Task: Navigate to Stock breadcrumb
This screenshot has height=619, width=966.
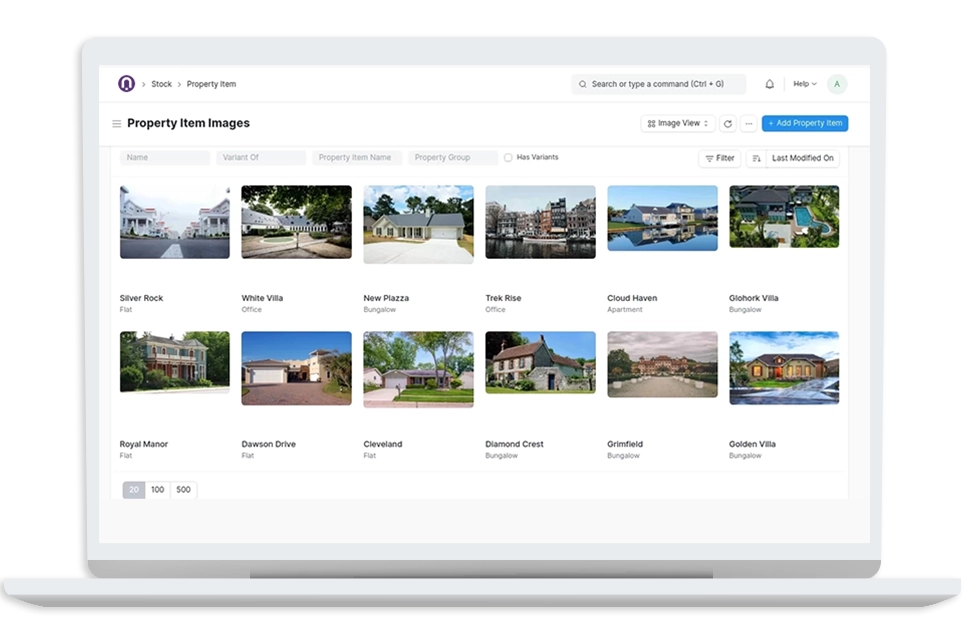Action: click(x=161, y=84)
